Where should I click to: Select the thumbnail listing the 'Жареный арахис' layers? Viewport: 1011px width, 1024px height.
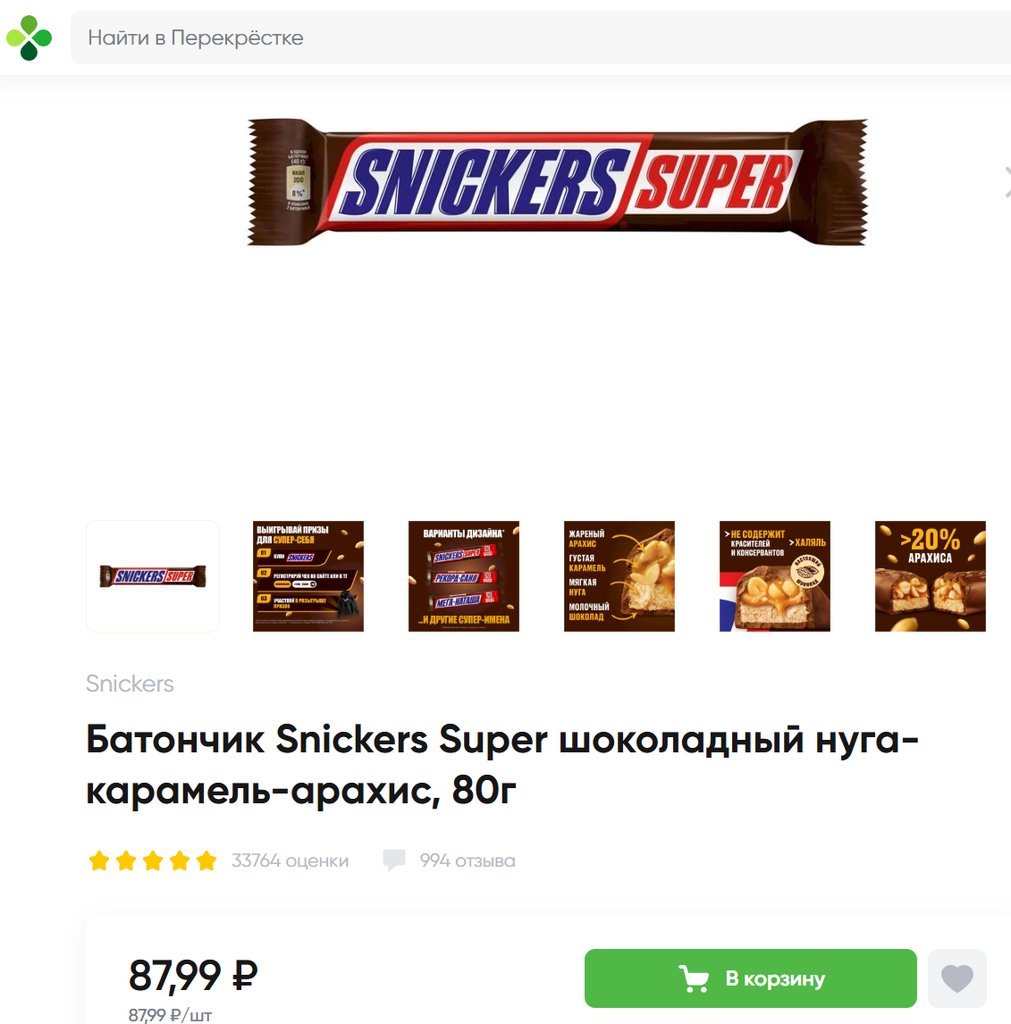(619, 576)
